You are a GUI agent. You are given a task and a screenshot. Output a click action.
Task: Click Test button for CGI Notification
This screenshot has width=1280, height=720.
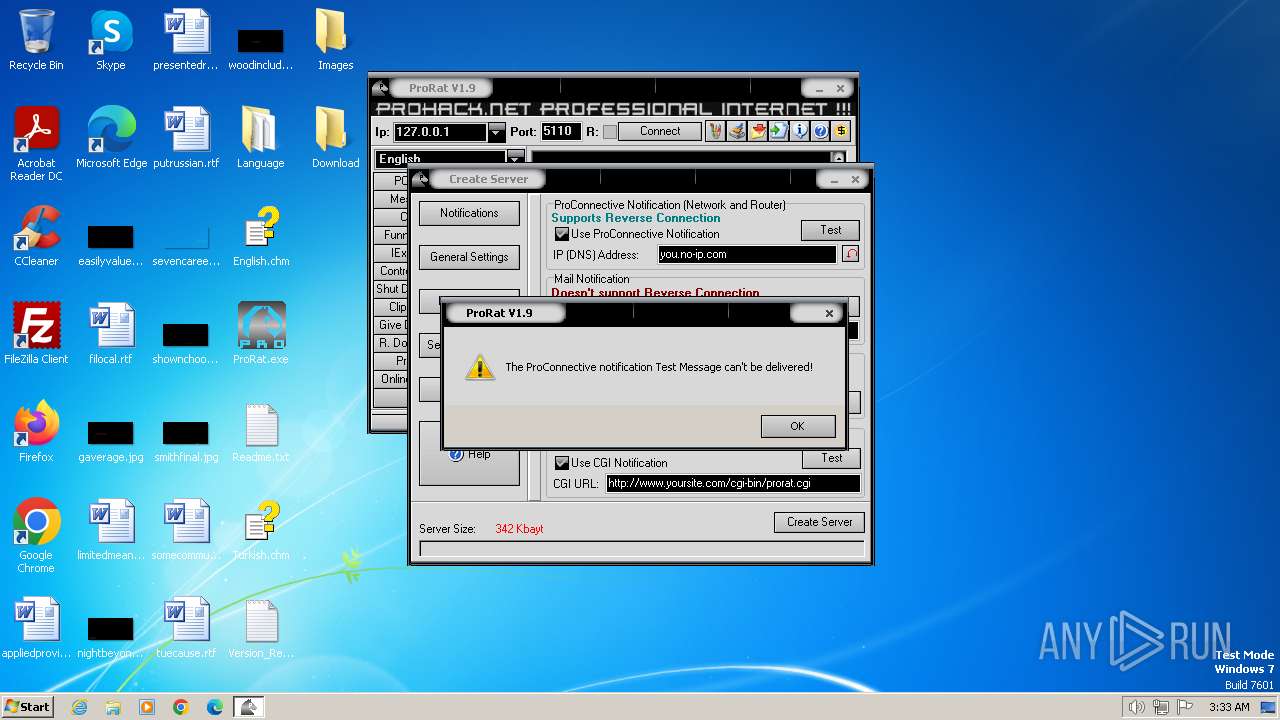pos(831,458)
